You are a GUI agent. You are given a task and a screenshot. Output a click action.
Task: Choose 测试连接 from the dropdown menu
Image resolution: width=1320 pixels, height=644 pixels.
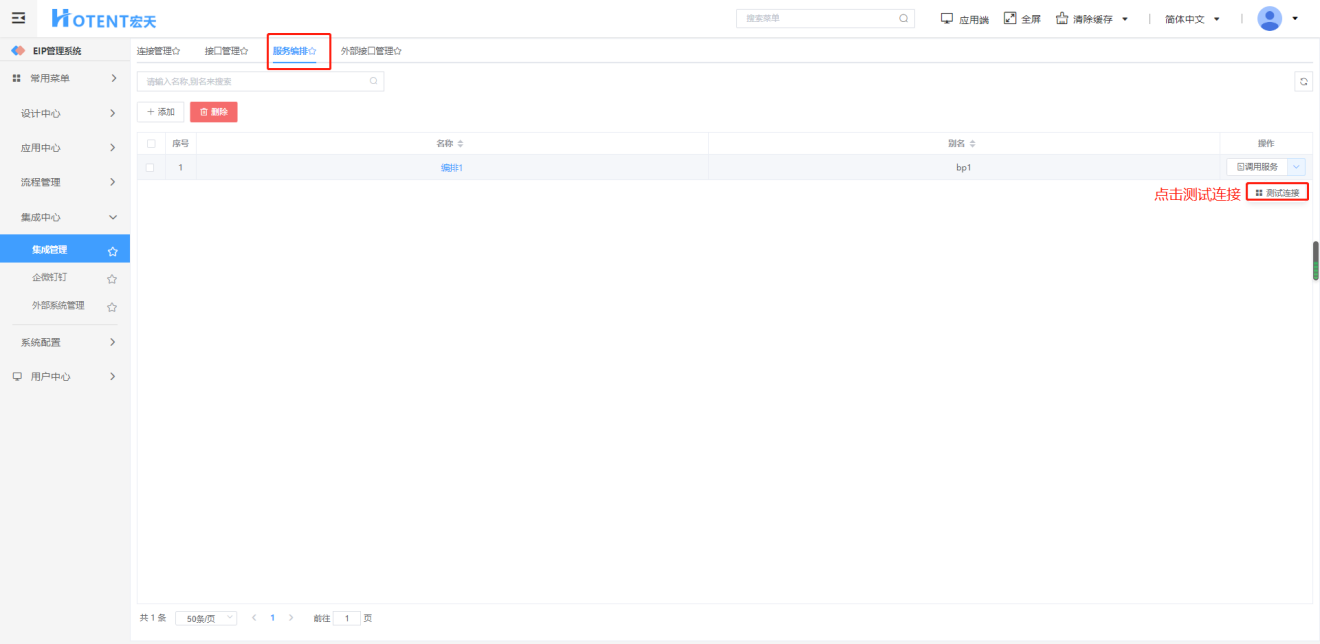pos(1277,193)
